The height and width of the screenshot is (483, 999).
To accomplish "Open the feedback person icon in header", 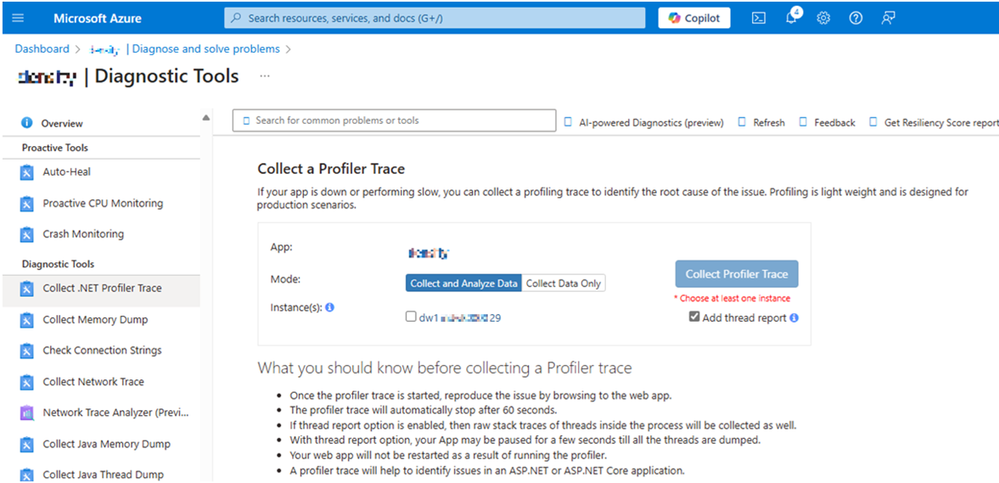I will (x=888, y=18).
